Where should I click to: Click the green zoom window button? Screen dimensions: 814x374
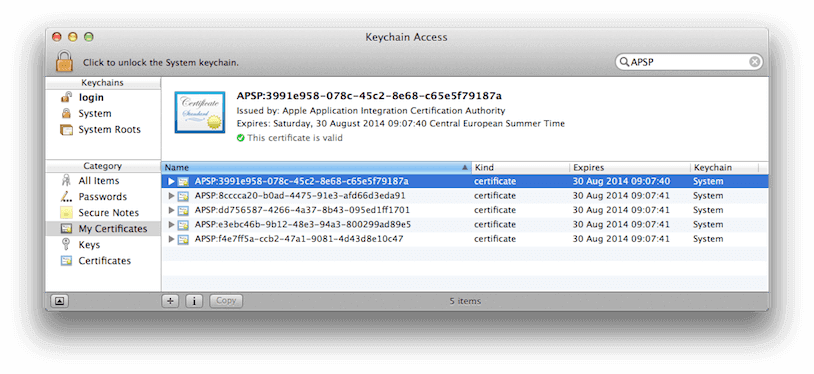(89, 37)
